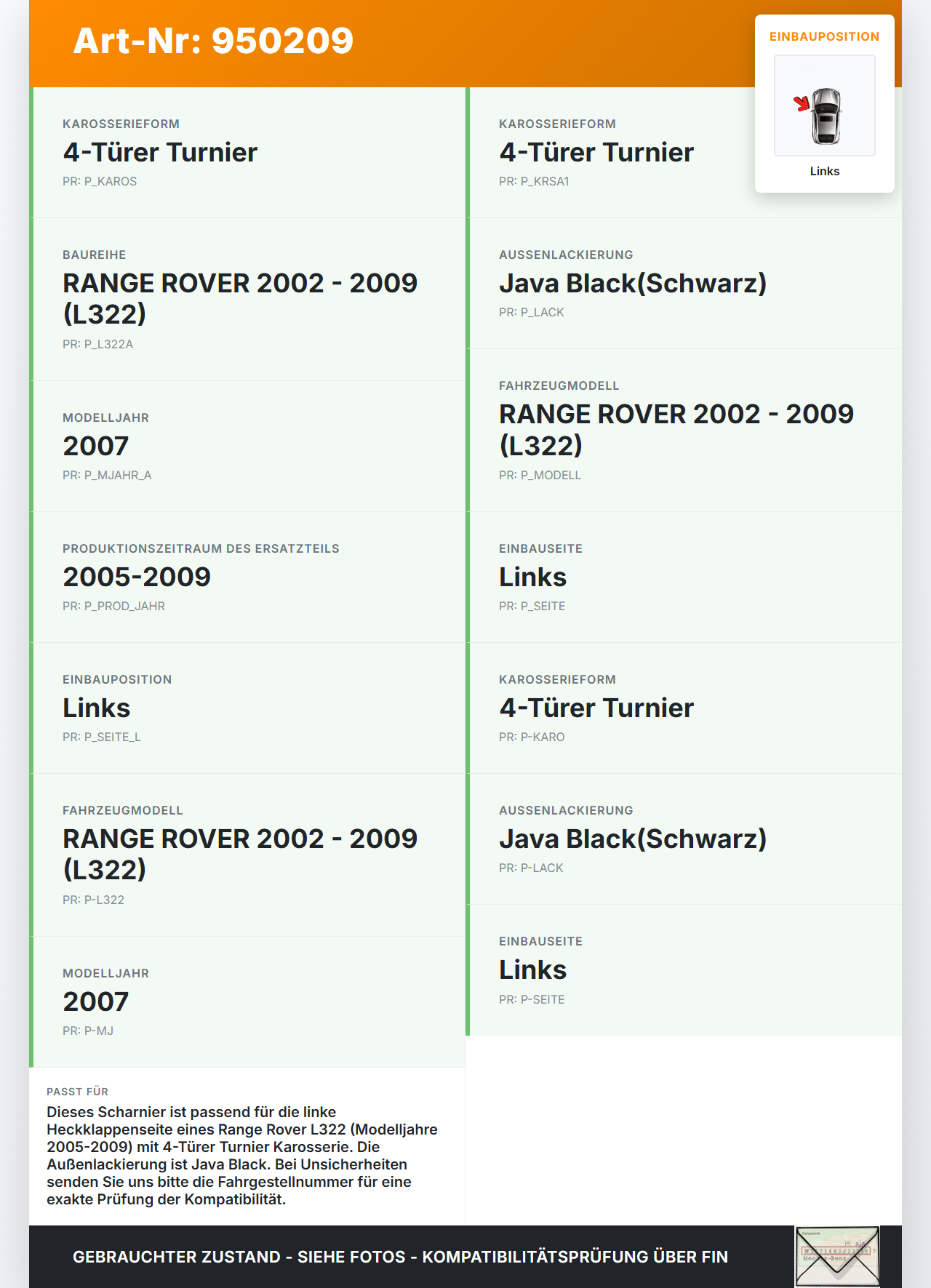Screen dimensions: 931x1288
Task: Click the PASST FÜR section label
Action: pos(77,1092)
